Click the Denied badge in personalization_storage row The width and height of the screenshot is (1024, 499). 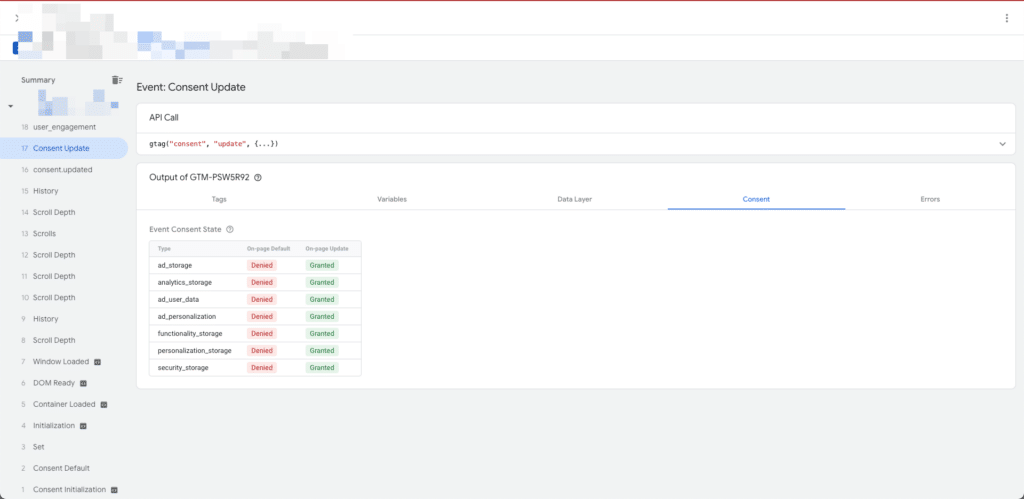point(262,351)
